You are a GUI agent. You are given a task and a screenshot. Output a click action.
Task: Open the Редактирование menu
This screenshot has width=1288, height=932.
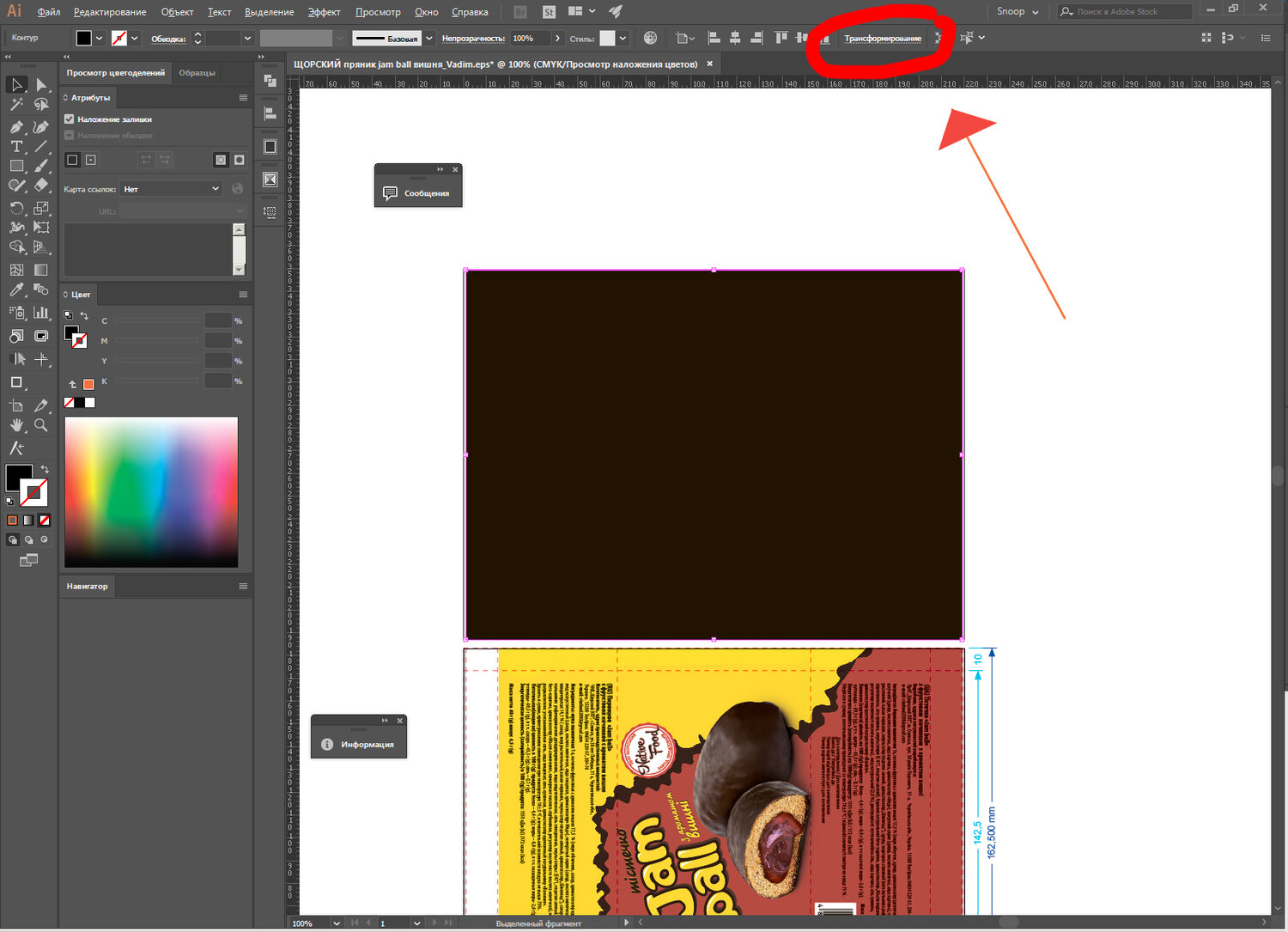point(110,12)
